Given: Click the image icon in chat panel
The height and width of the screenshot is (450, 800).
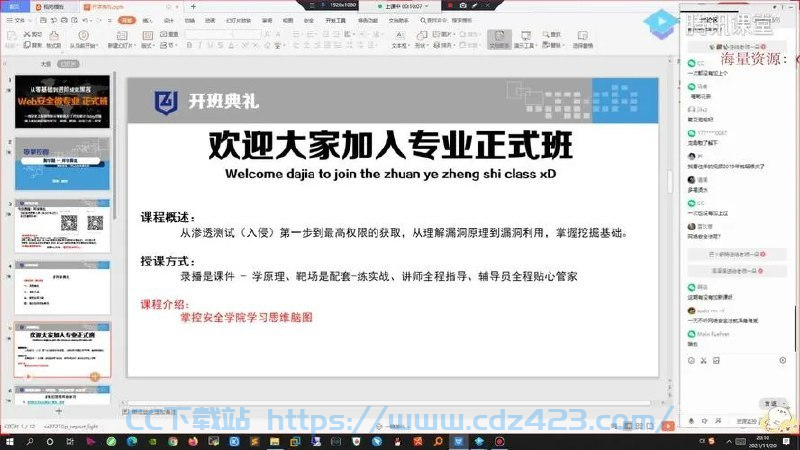Looking at the screenshot, I should tap(716, 361).
